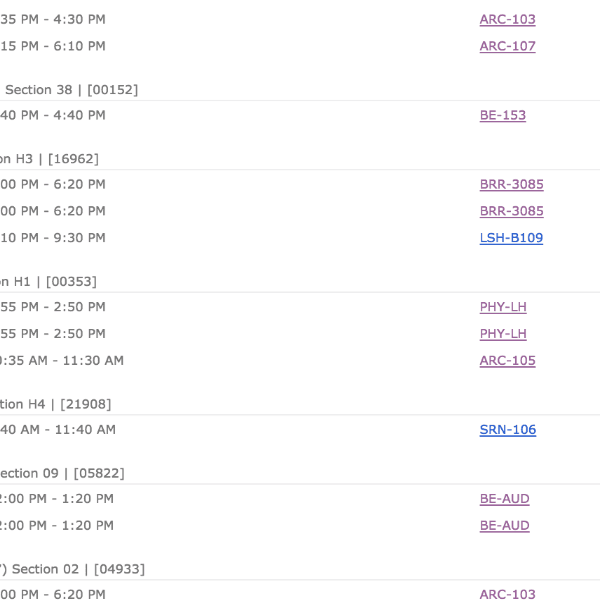Open the first PHY-LH link
The height and width of the screenshot is (600, 600).
point(503,307)
